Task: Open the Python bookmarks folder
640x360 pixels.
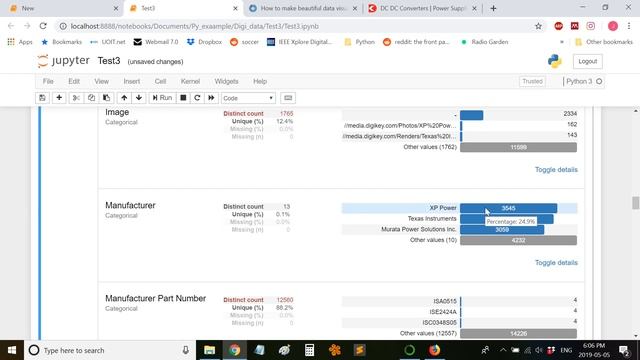Action: [360, 42]
